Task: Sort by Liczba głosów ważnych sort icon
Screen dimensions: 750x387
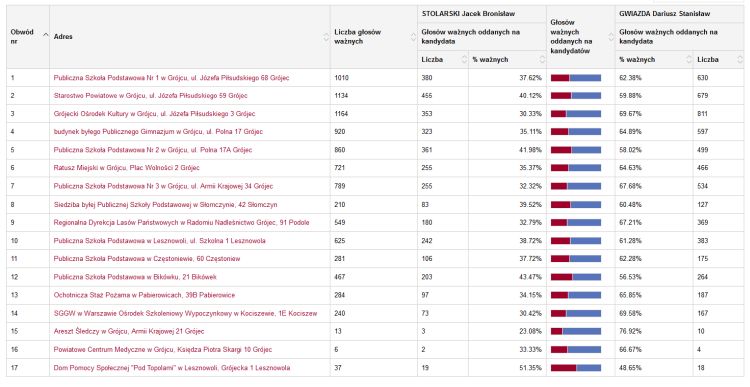Action: click(414, 37)
